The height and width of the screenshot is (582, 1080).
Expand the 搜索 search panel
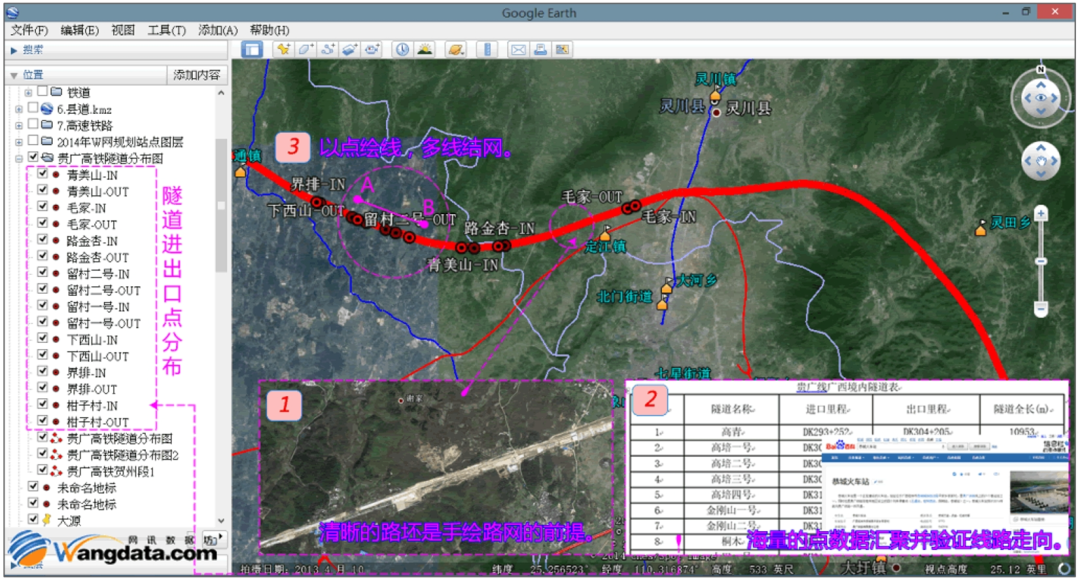[13, 50]
